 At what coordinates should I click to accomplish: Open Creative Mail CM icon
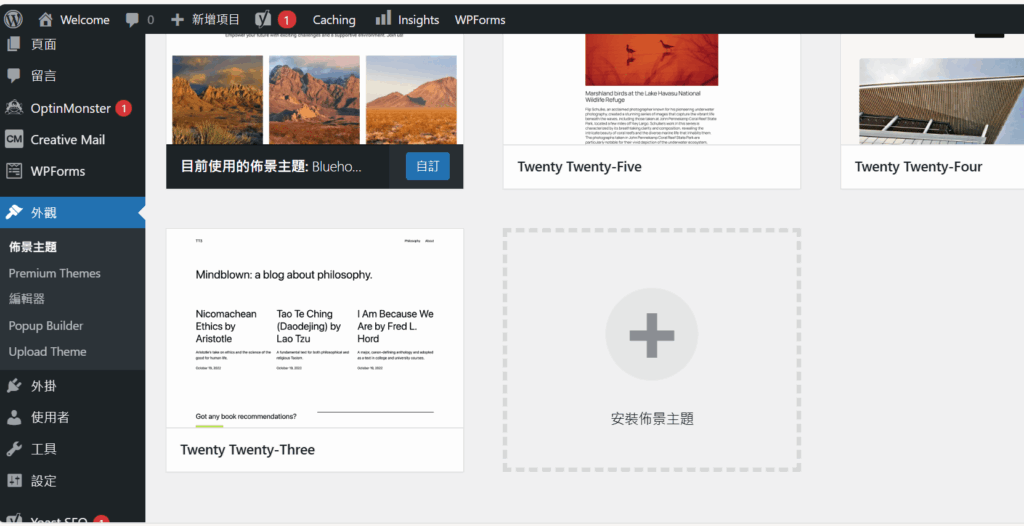click(14, 139)
